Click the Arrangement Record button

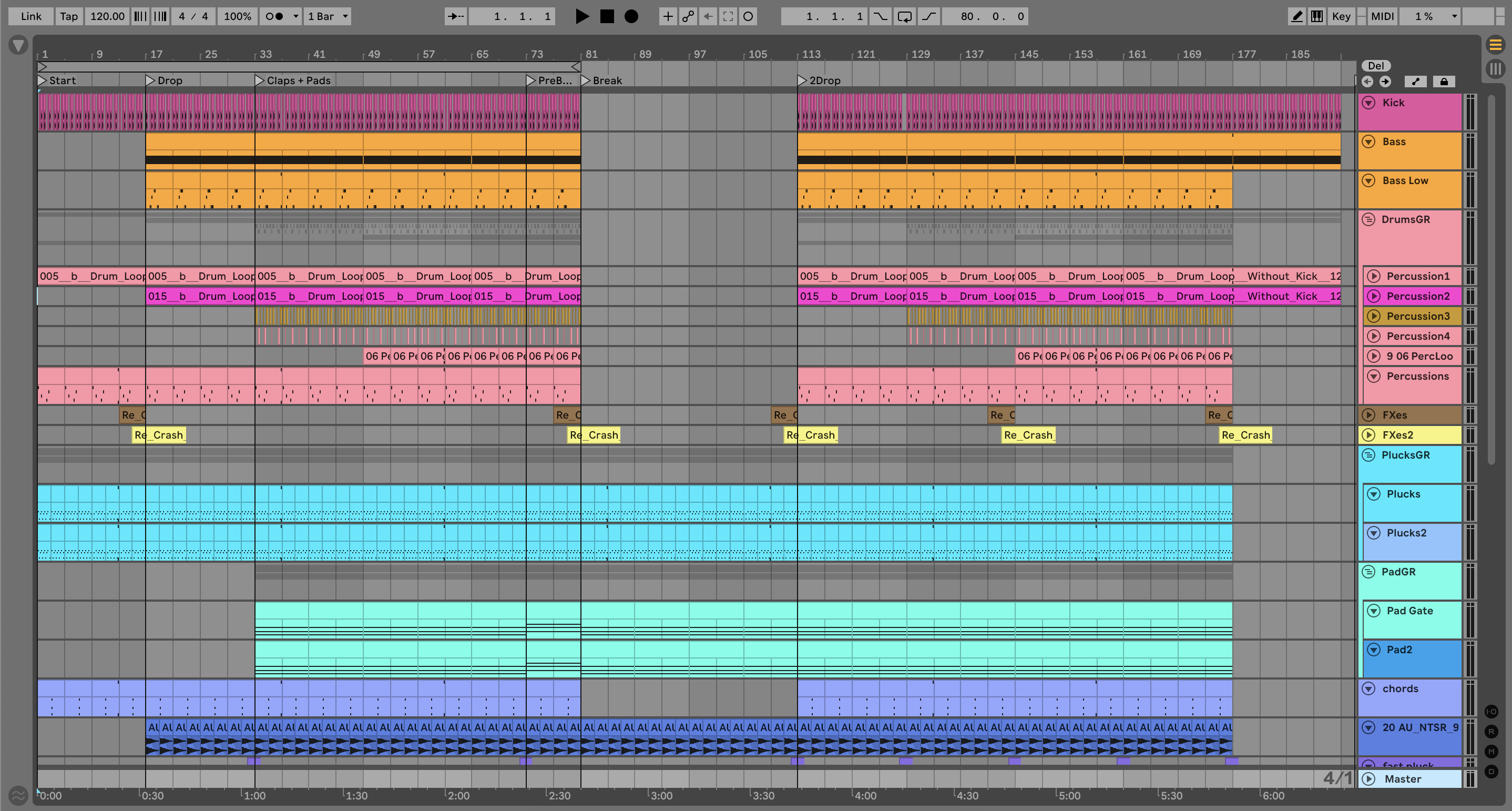coord(631,16)
